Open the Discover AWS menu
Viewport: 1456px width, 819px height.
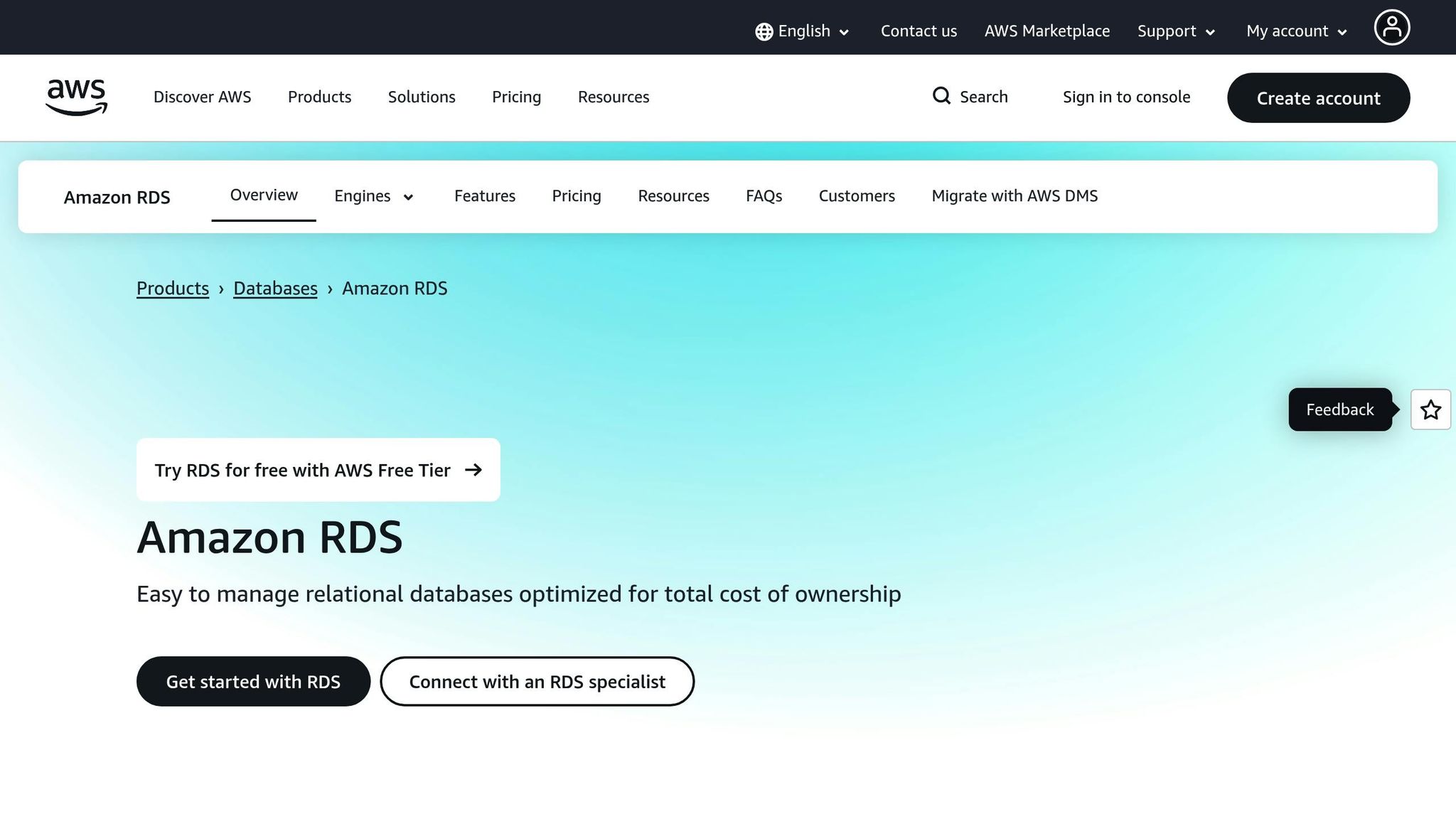[x=202, y=97]
